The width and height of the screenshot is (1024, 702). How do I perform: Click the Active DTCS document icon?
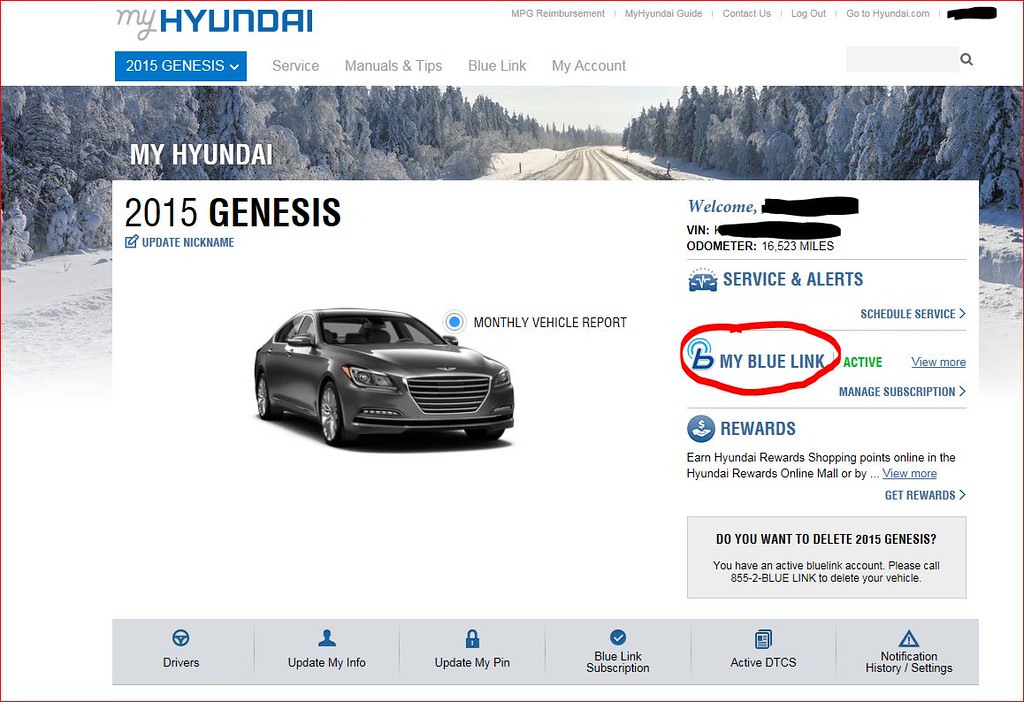click(x=763, y=639)
